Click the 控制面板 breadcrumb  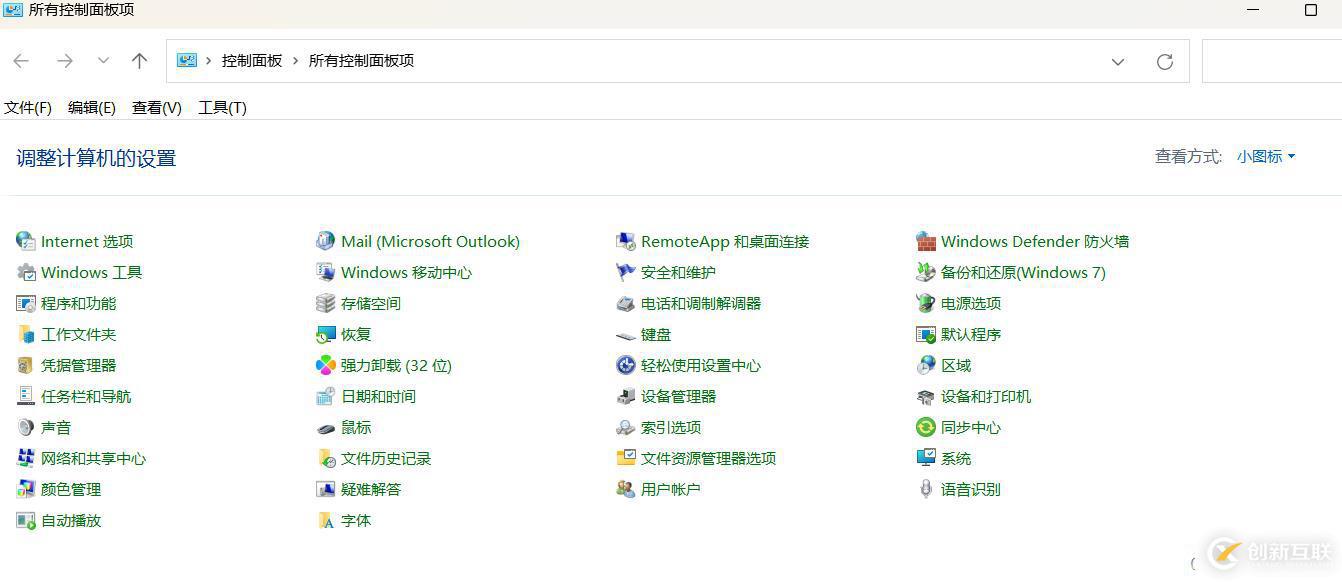[x=252, y=61]
